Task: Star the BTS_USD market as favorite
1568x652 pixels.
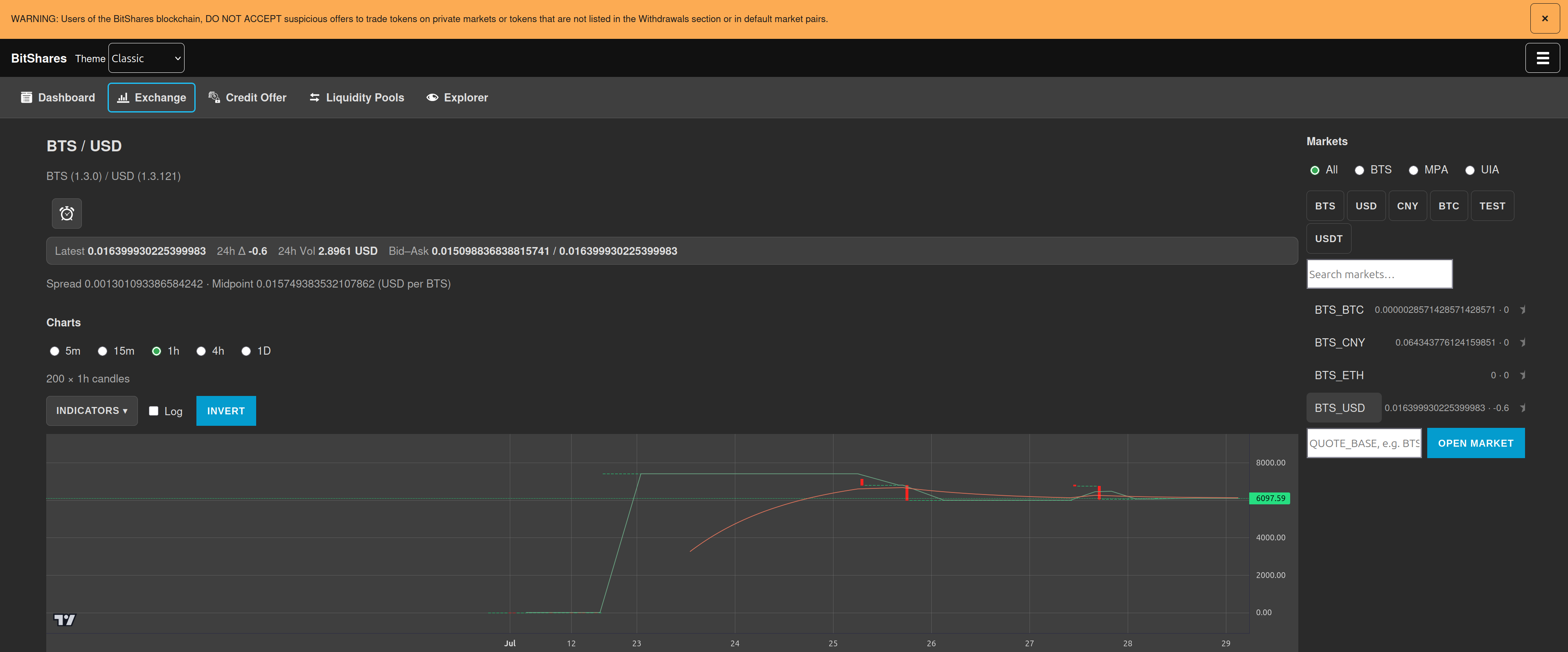Action: [x=1522, y=408]
